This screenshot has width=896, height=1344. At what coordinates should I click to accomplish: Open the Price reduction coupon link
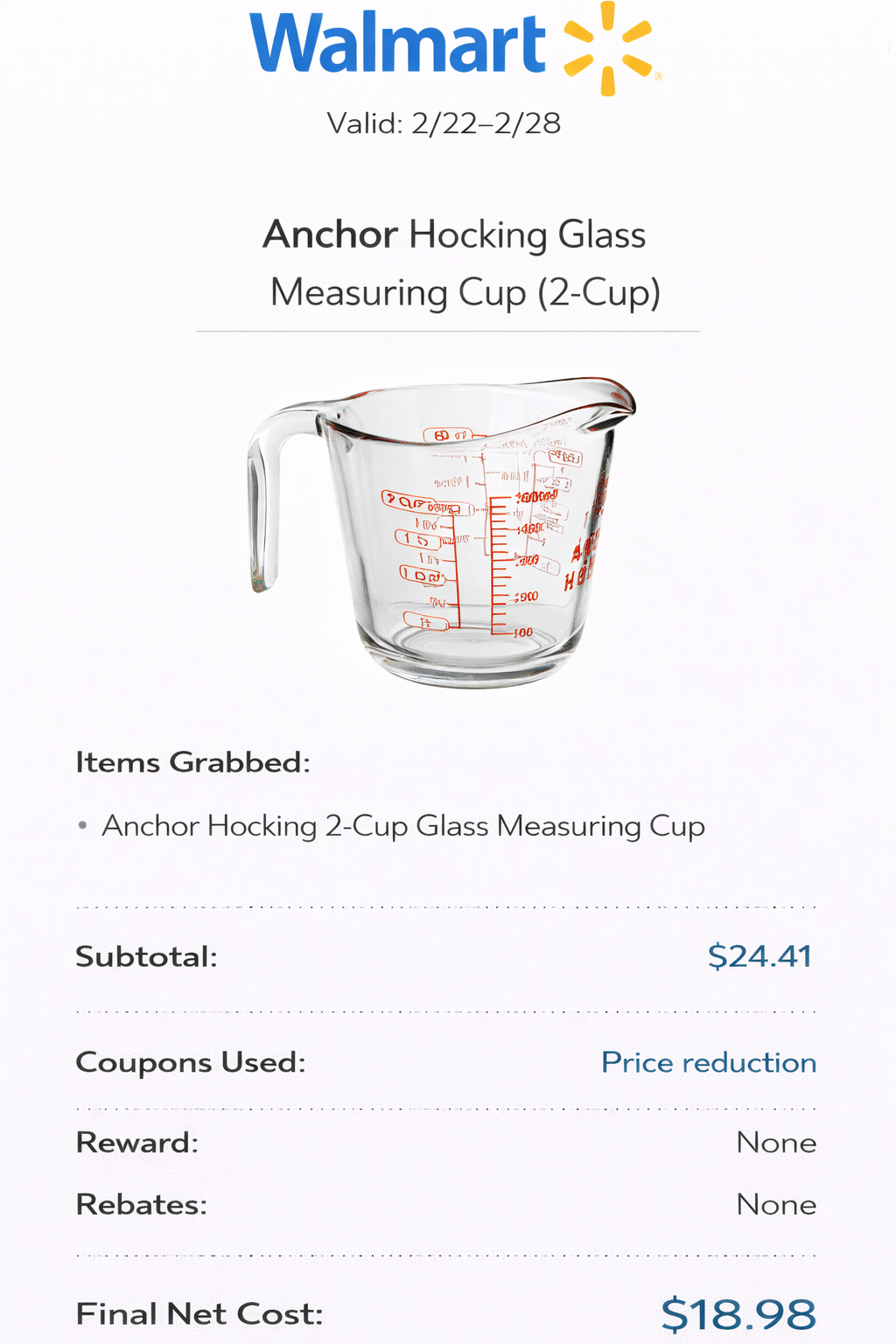click(x=708, y=1062)
